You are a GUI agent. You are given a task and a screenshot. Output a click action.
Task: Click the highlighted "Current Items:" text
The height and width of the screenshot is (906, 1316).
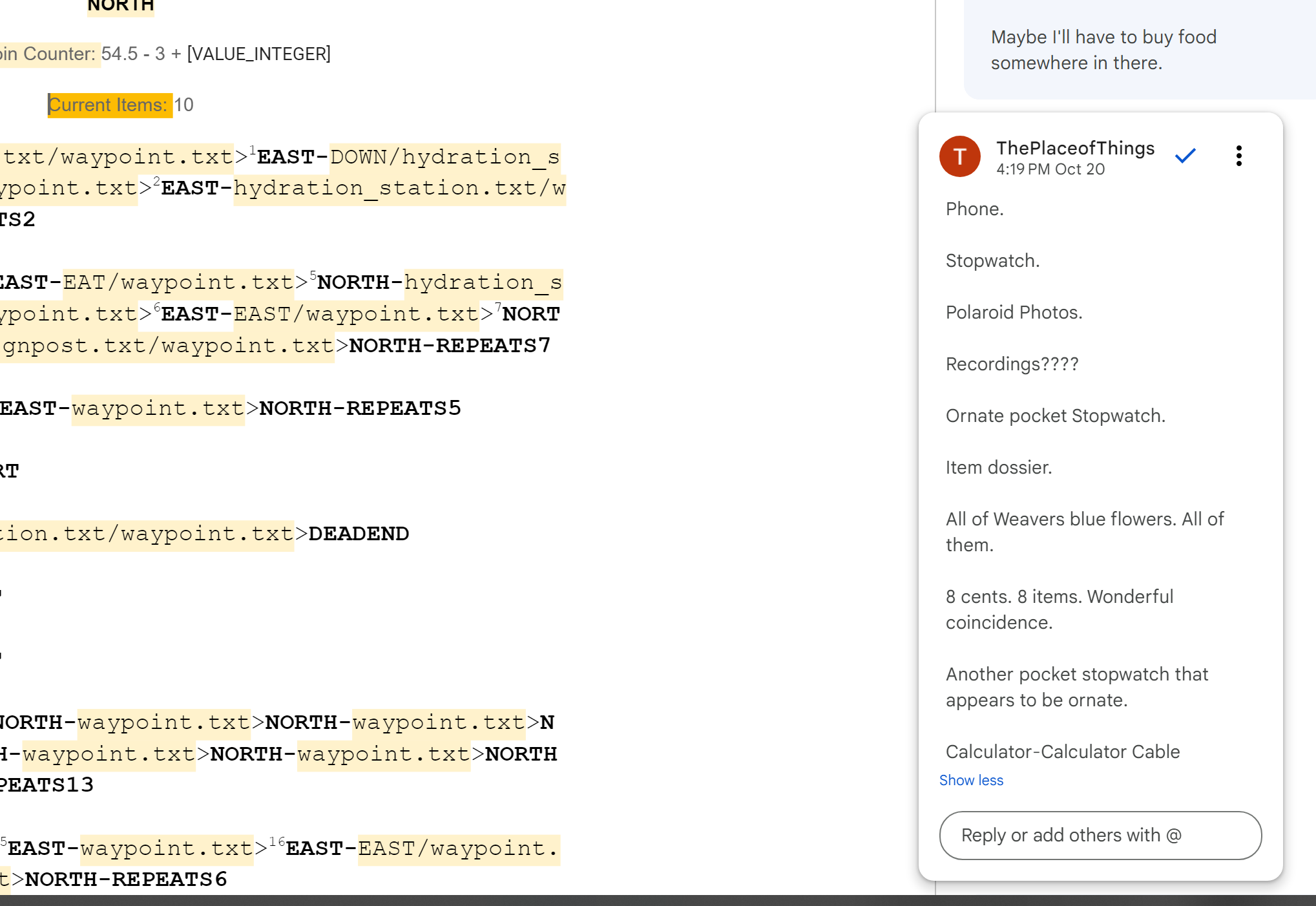point(109,105)
